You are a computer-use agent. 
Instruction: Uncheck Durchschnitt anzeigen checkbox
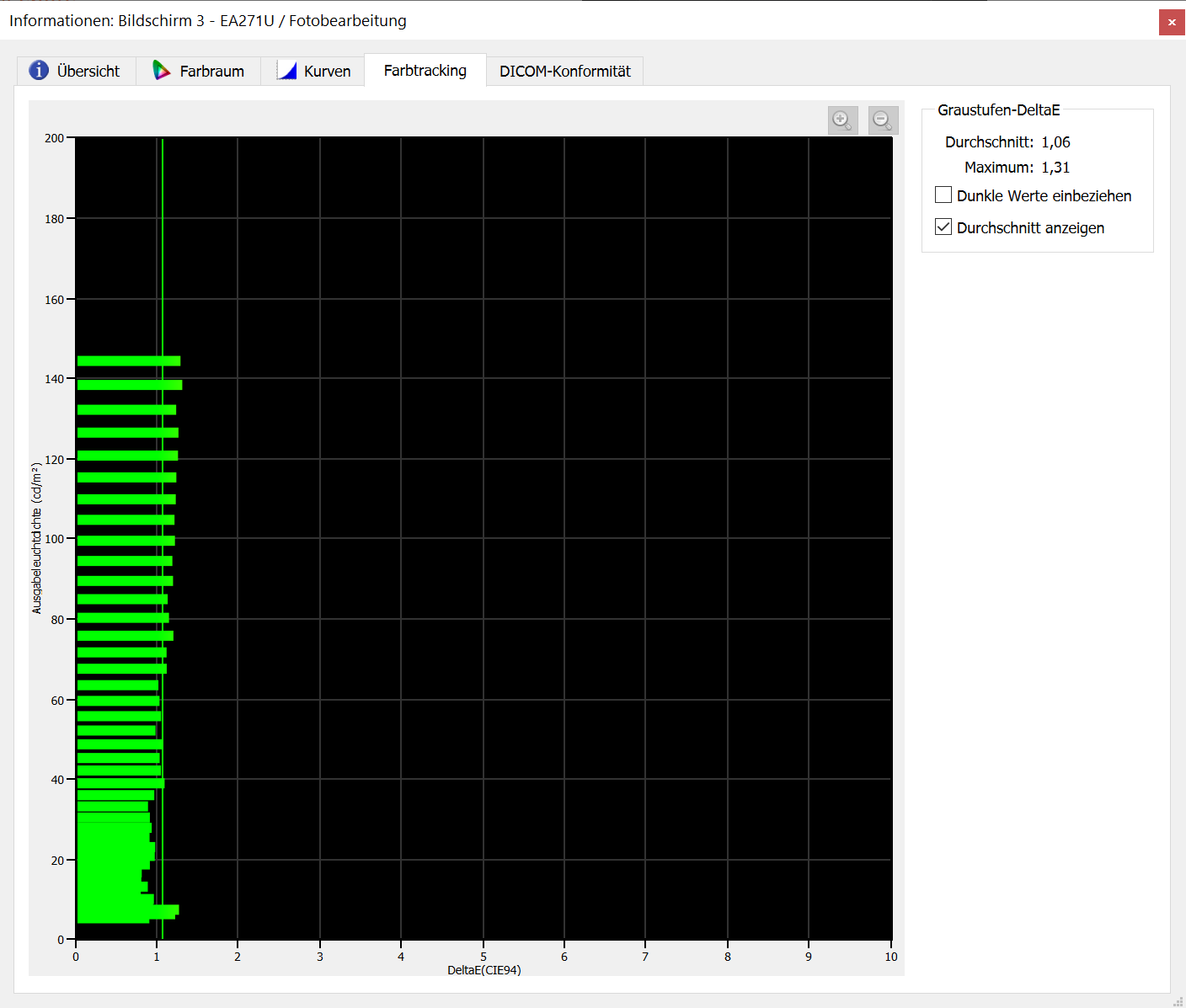943,227
